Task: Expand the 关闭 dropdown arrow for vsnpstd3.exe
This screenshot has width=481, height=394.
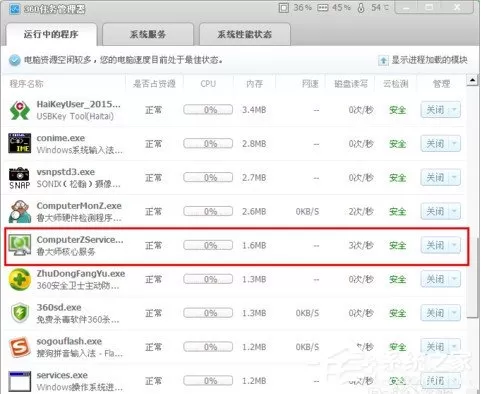Action: [455, 178]
